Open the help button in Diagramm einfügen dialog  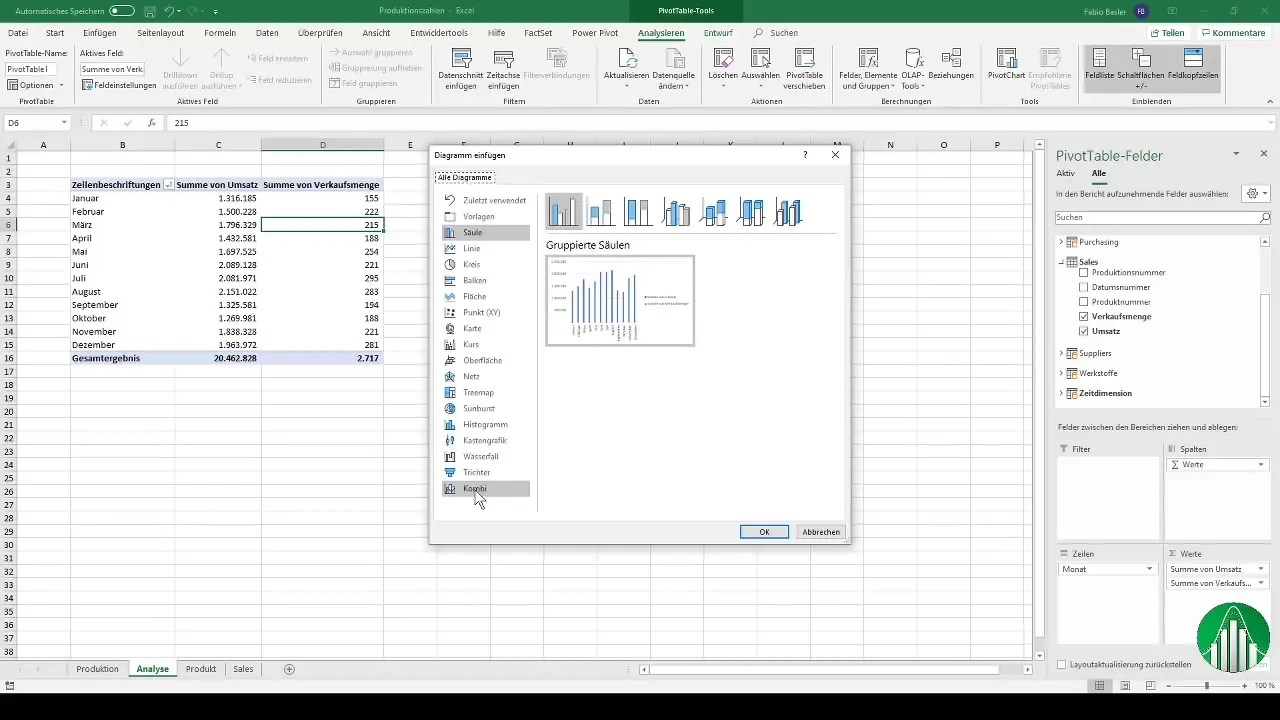coord(805,155)
